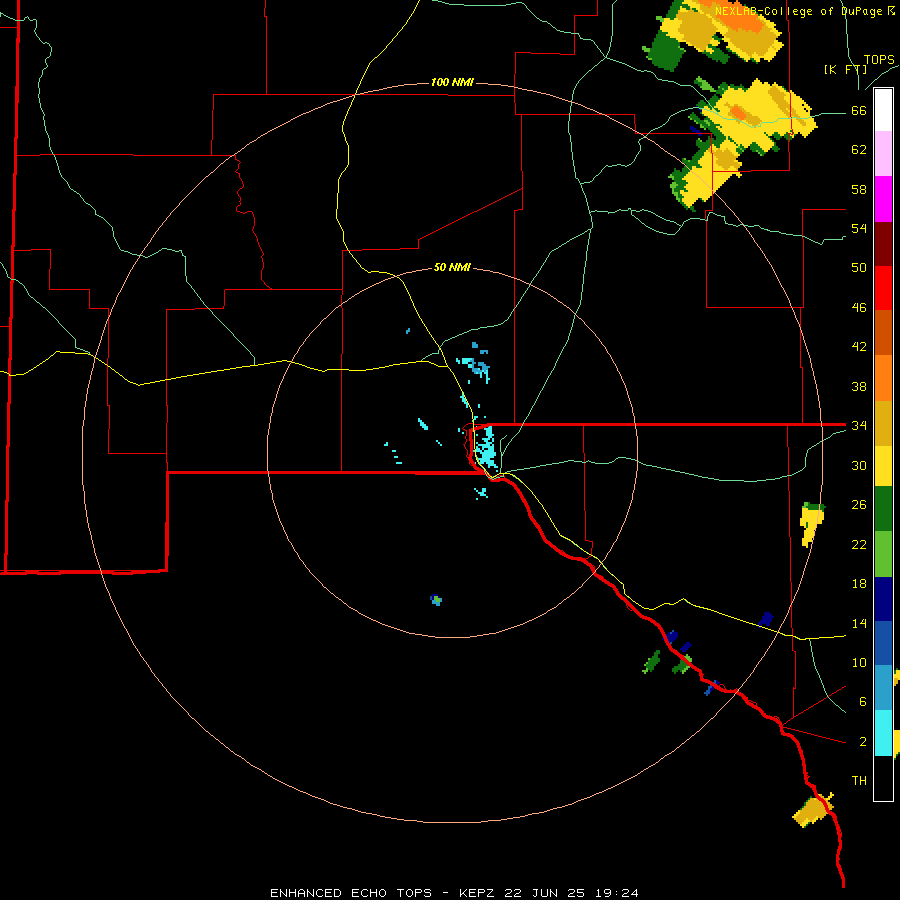Click the white swatch in the tops legend
The image size is (900, 900).
[x=883, y=110]
